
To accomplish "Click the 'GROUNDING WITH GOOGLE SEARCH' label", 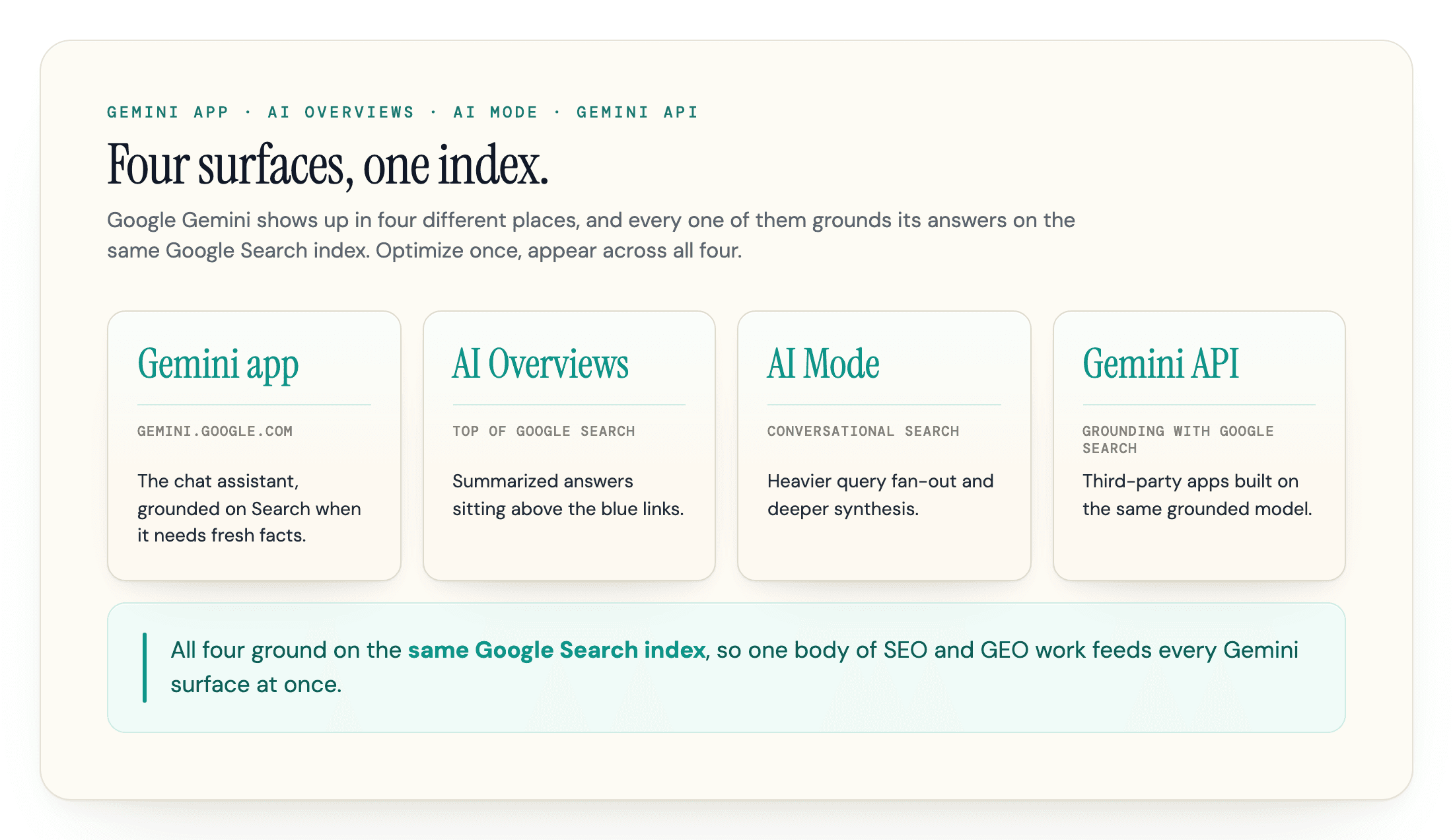I will pyautogui.click(x=1178, y=440).
